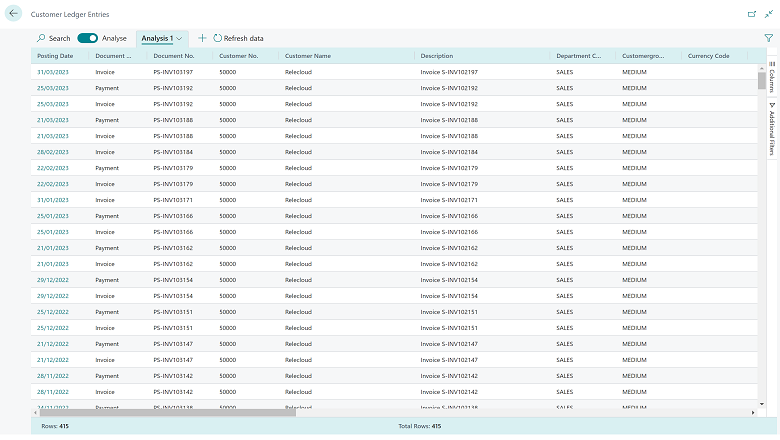Click the Document No. column header

[174, 56]
